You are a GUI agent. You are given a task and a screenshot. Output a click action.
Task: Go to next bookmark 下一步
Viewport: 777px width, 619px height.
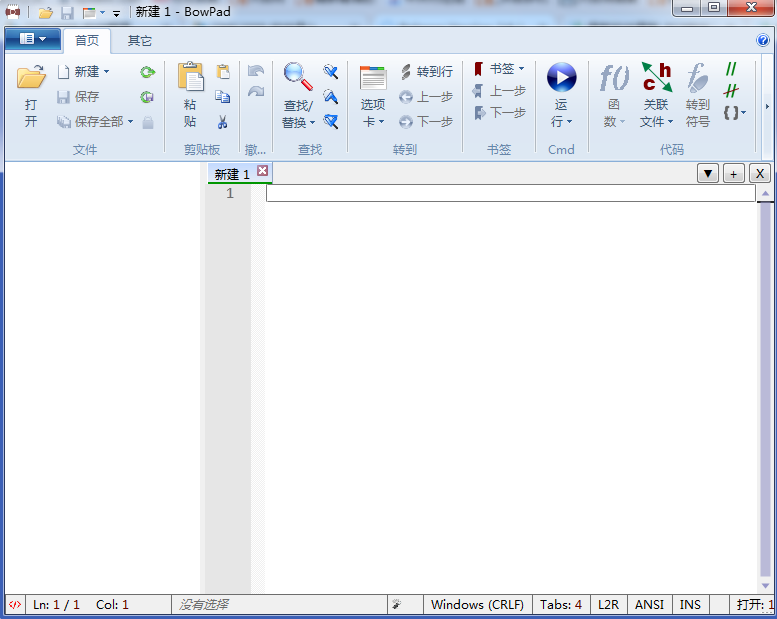(x=499, y=113)
